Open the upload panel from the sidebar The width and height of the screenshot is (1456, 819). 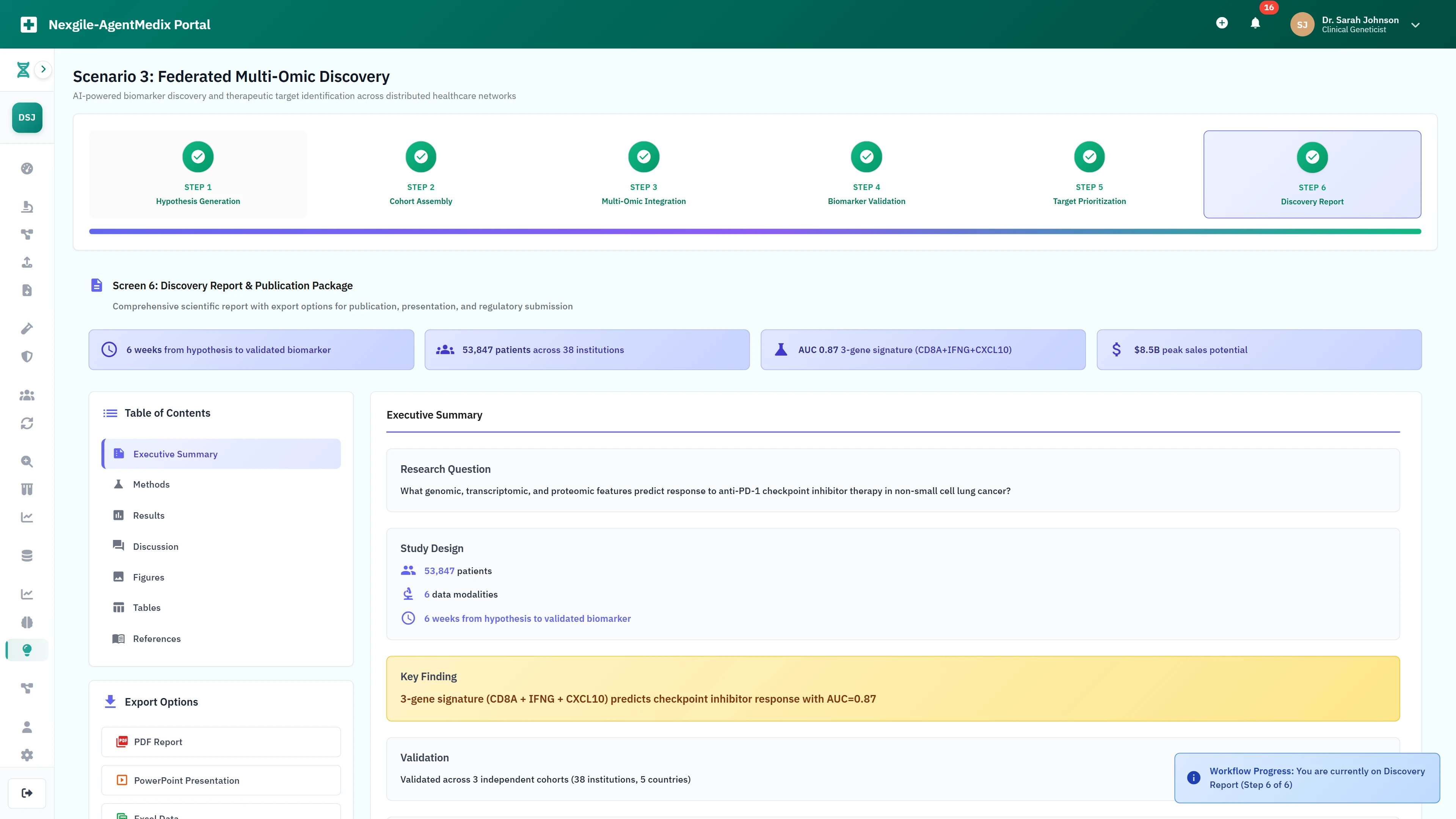(x=27, y=262)
